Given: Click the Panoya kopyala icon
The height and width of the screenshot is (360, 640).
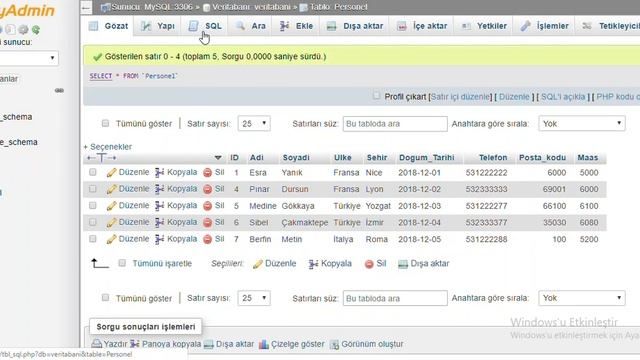Looking at the screenshot, I should pos(135,344).
